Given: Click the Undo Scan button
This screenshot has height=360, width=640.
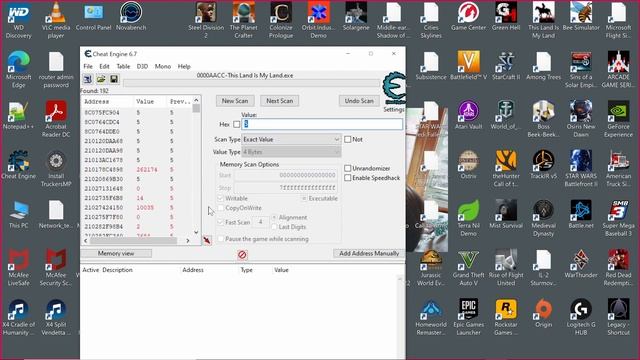Looking at the screenshot, I should click(x=359, y=101).
